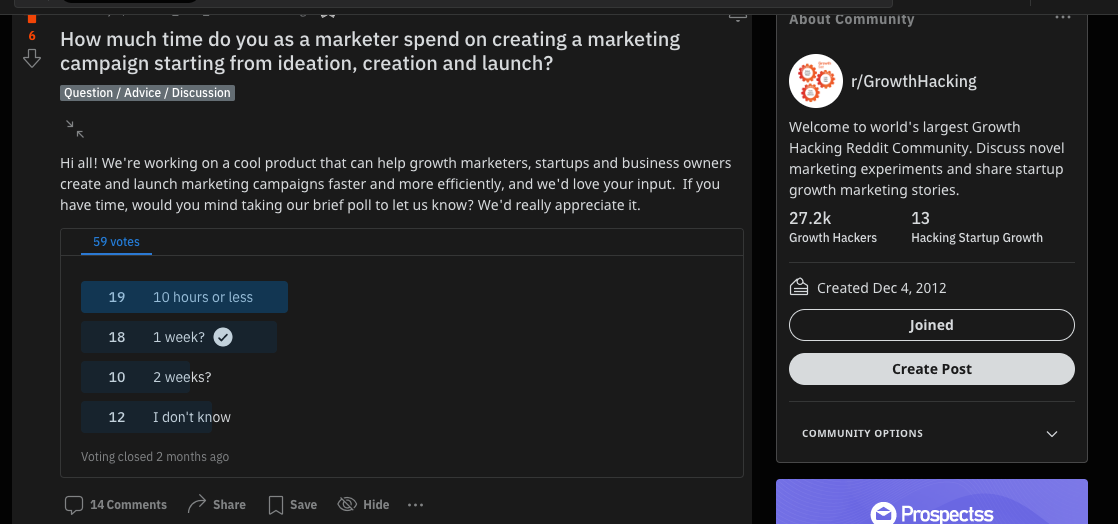Hide this post using the eye icon
The height and width of the screenshot is (524, 1118).
pyautogui.click(x=347, y=504)
